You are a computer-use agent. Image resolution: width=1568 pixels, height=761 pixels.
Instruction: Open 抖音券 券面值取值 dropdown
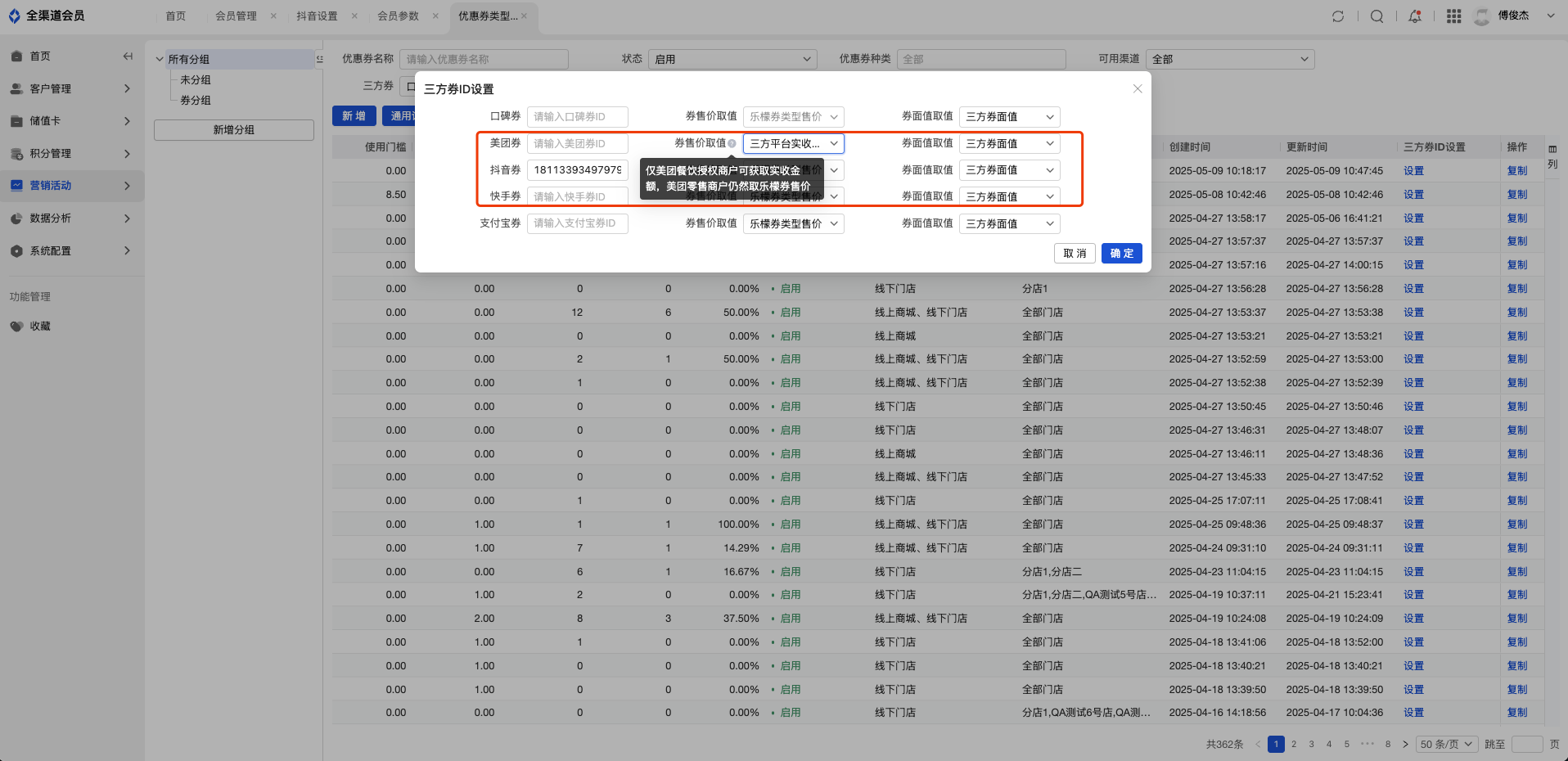pos(1009,170)
